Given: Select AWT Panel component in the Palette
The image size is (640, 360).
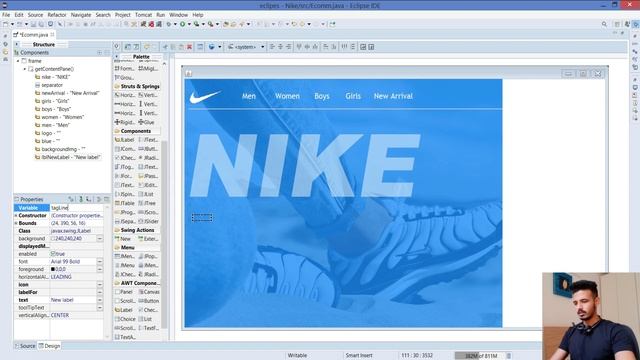Looking at the screenshot, I should coord(124,292).
